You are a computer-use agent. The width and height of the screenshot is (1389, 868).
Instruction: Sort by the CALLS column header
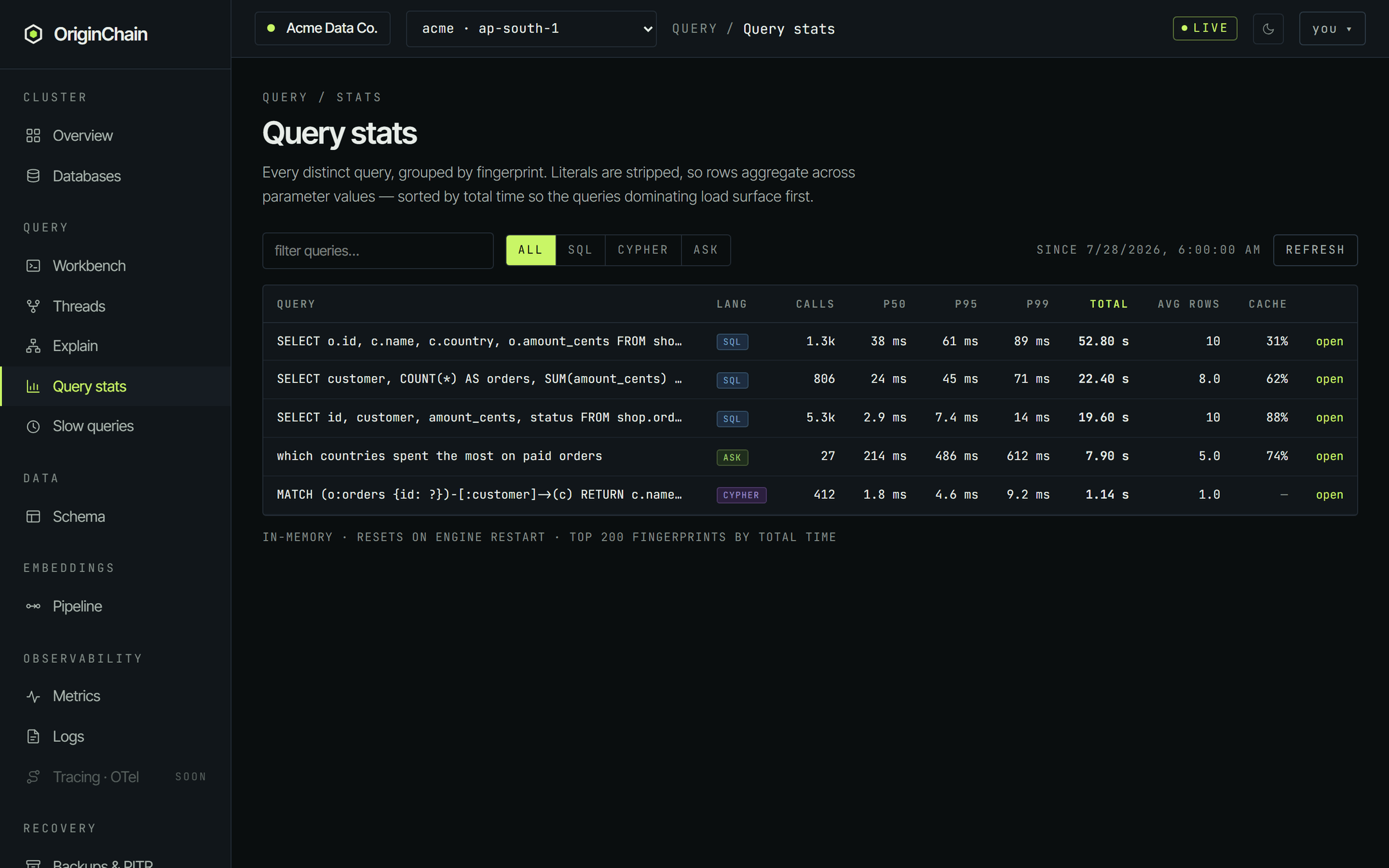pos(815,304)
